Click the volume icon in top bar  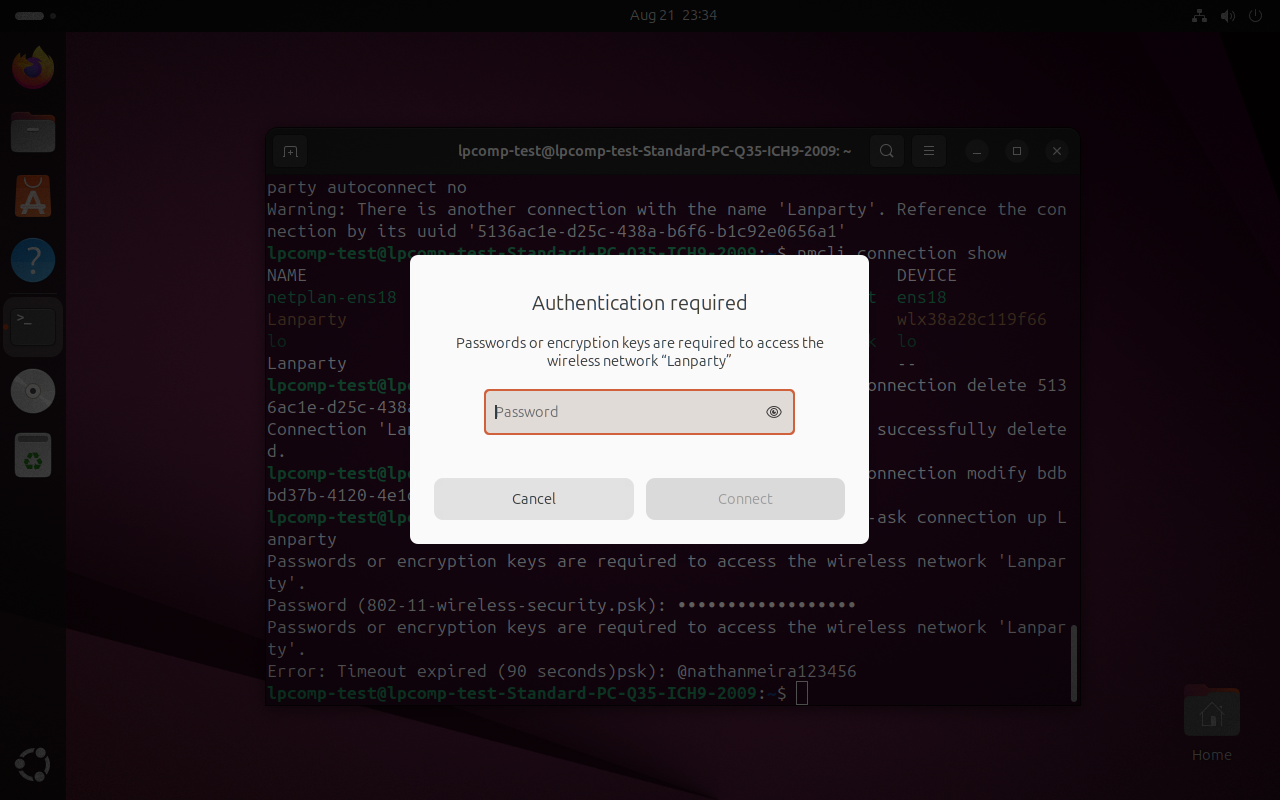[x=1227, y=15]
